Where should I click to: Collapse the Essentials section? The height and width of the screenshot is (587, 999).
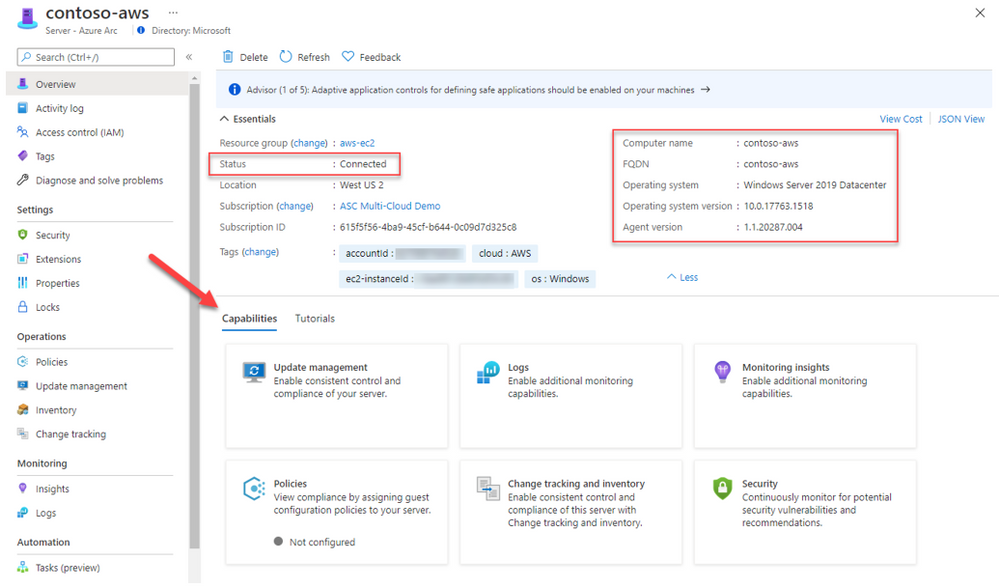223,119
